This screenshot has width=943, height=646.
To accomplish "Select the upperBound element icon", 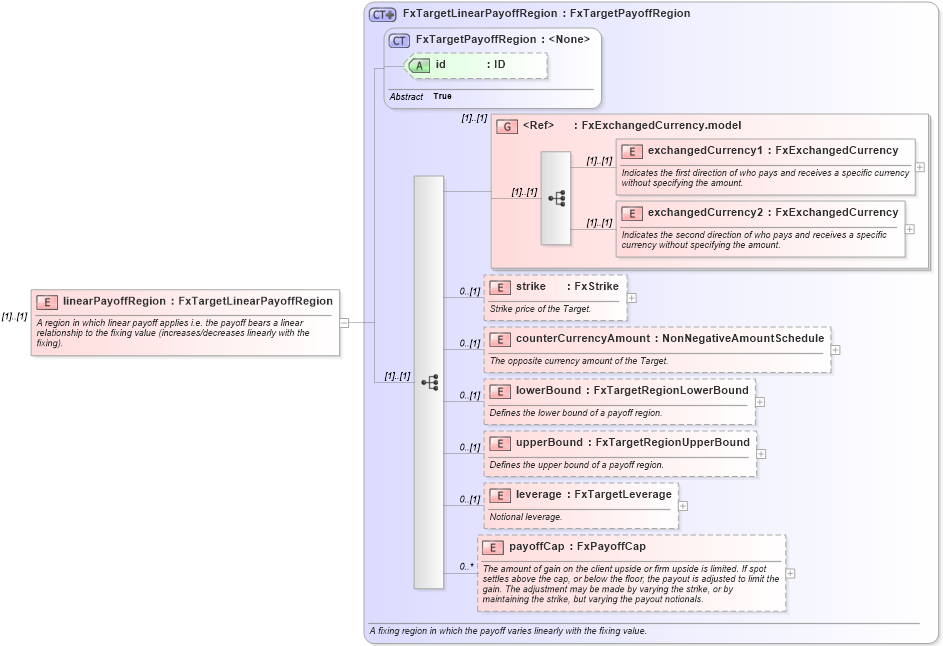I will 500,442.
